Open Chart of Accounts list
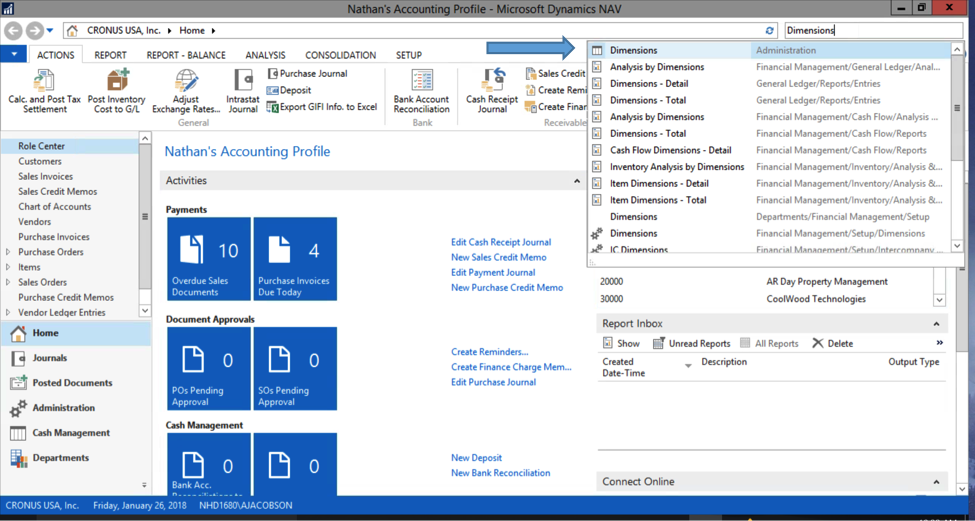Image resolution: width=975 pixels, height=521 pixels. coord(55,206)
